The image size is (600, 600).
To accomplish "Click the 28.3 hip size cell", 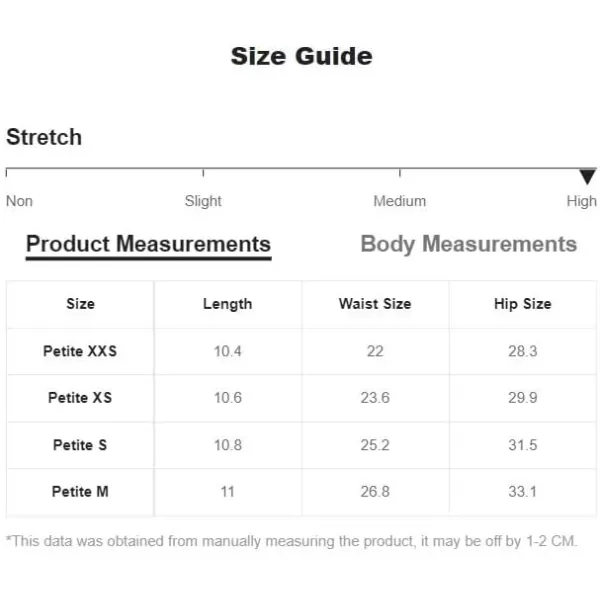I will 523,351.
